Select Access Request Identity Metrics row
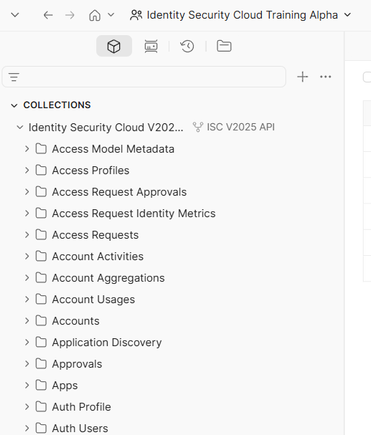 (x=172, y=213)
